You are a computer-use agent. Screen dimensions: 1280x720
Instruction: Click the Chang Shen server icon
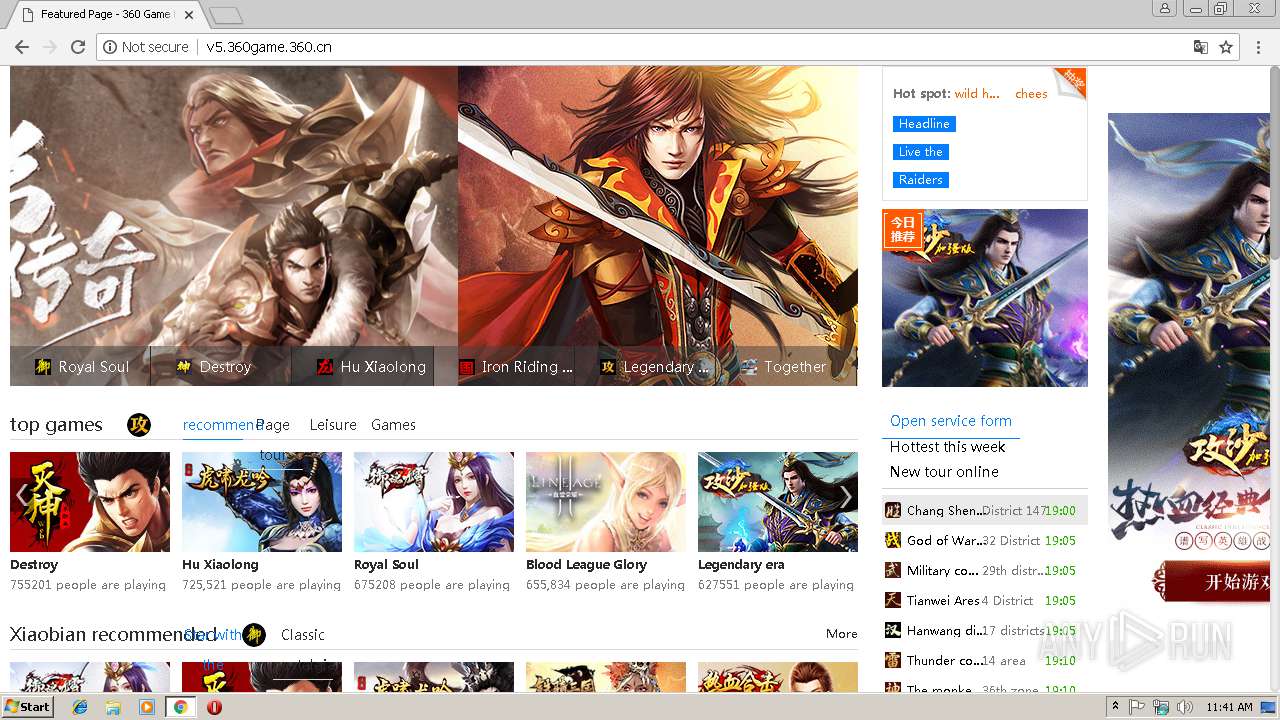pyautogui.click(x=893, y=510)
